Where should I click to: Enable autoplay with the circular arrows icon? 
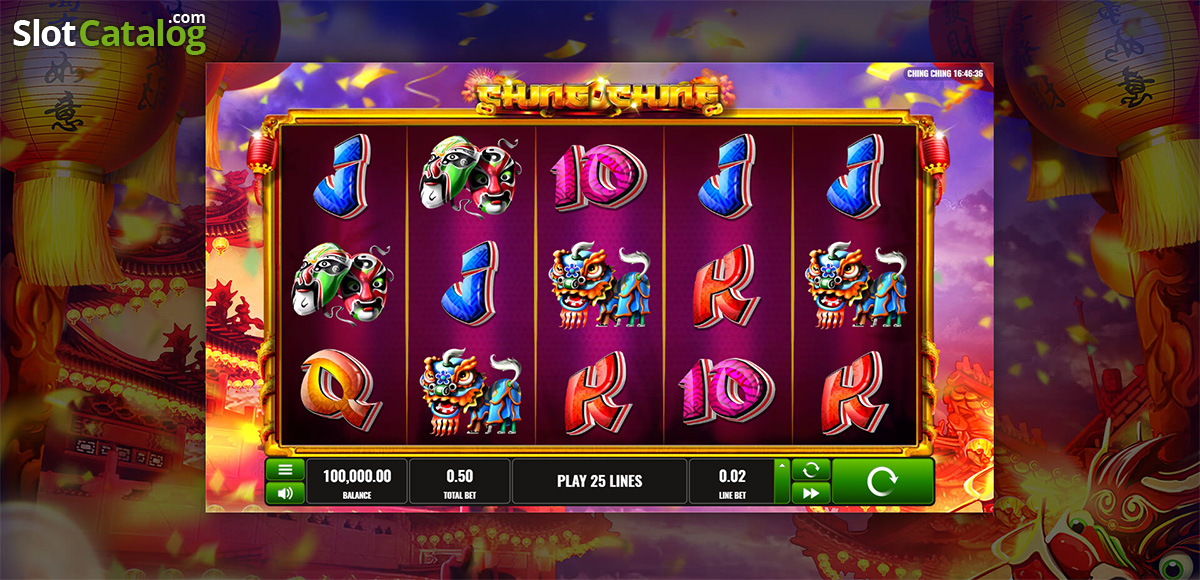(x=811, y=469)
